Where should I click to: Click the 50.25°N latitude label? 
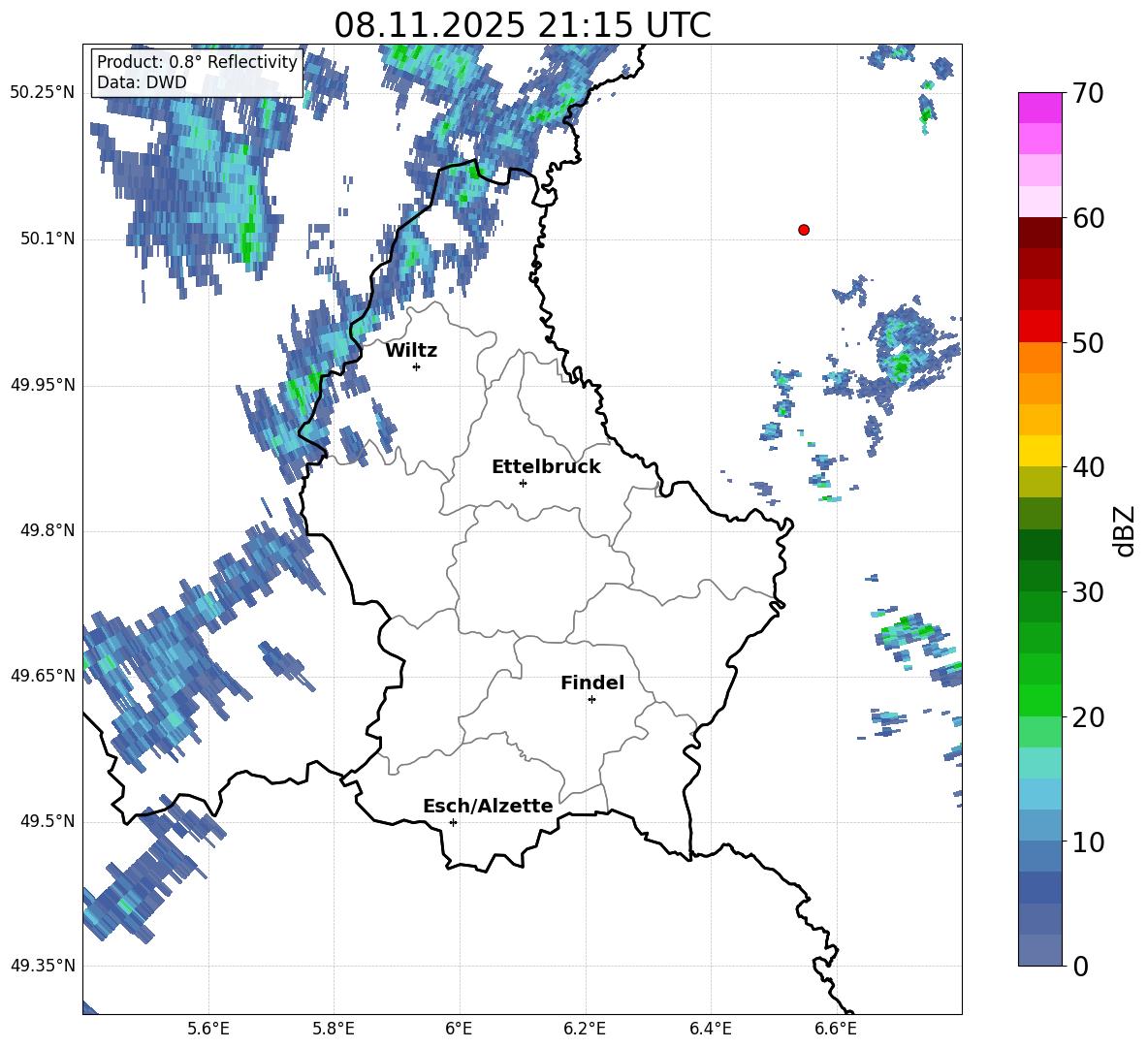43,93
